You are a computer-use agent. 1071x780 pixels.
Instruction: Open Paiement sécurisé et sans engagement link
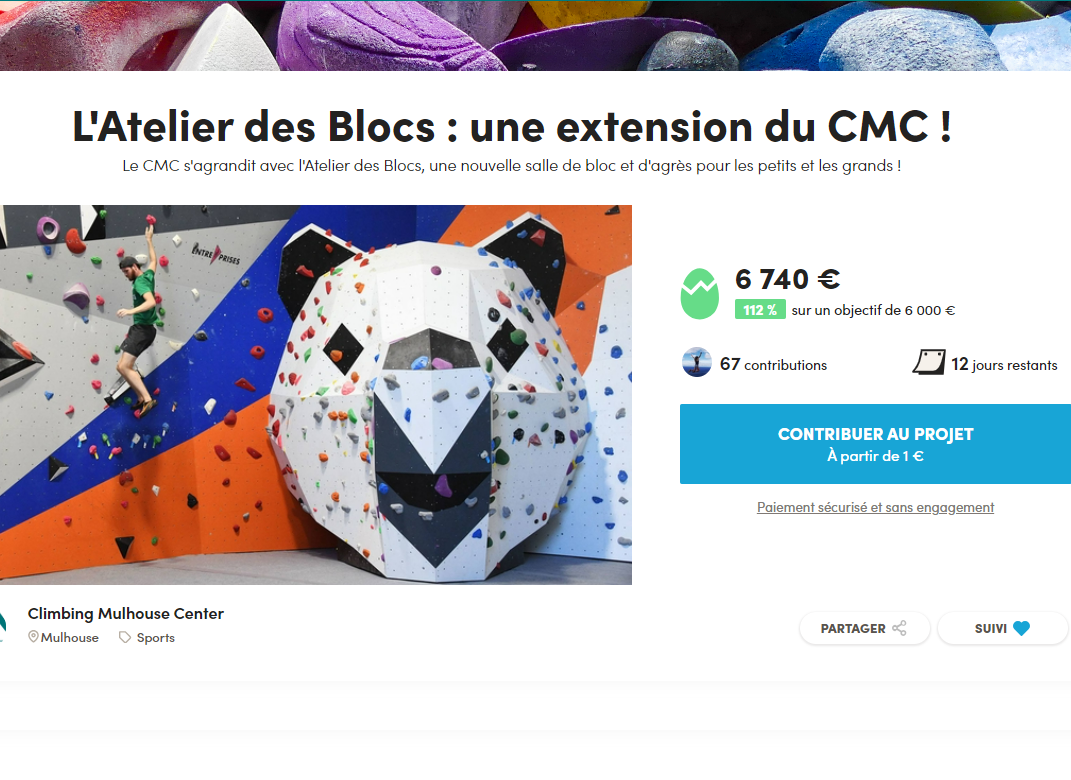(x=875, y=507)
